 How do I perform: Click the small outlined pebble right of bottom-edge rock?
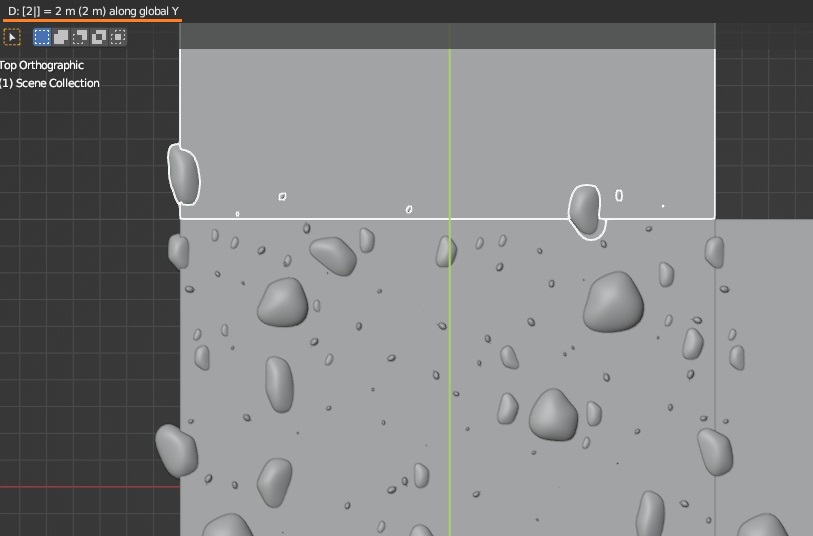click(619, 195)
